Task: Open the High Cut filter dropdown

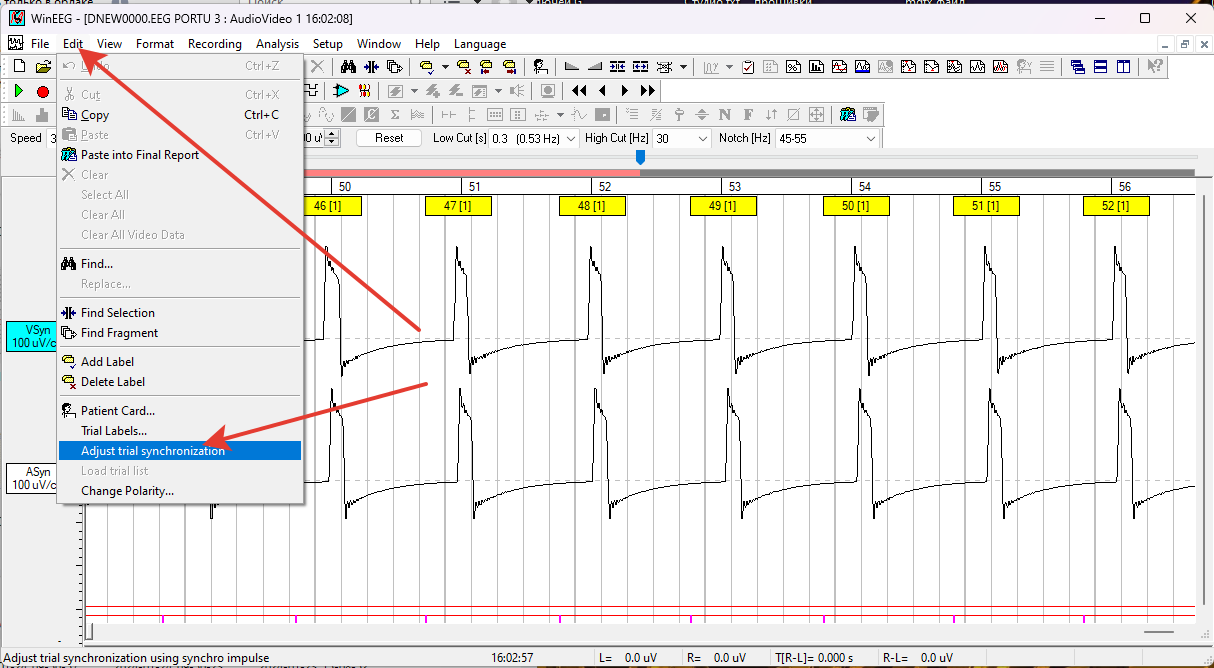Action: pyautogui.click(x=702, y=138)
